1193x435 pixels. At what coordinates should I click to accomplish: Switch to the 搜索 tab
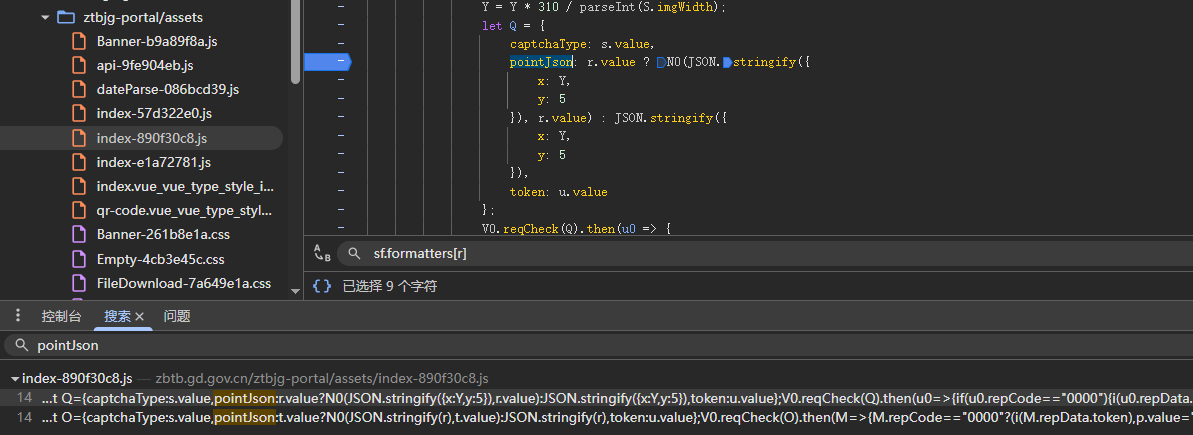(x=117, y=316)
